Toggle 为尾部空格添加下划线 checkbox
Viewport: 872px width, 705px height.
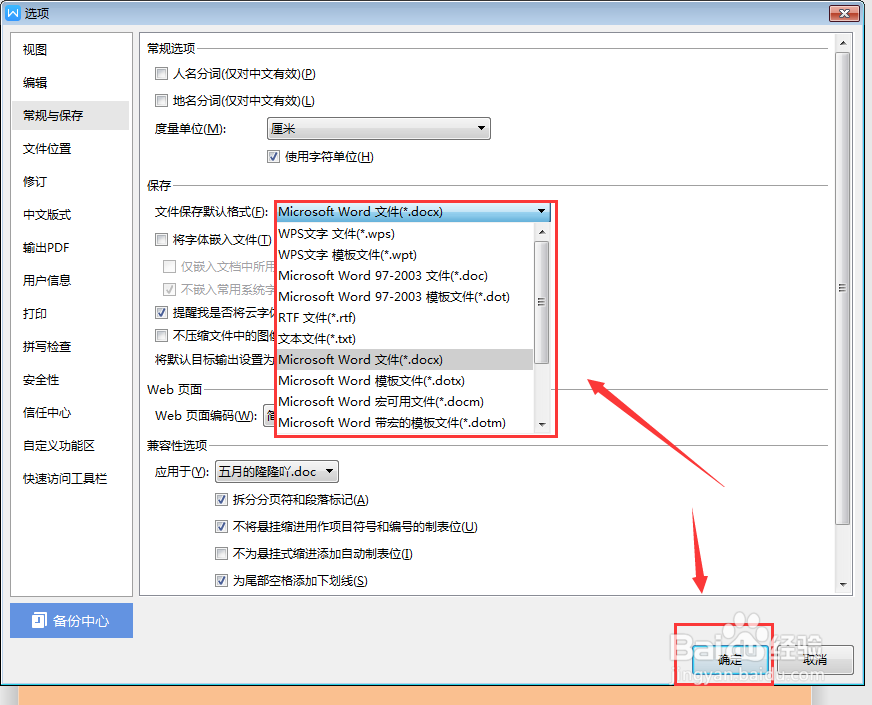[x=221, y=581]
